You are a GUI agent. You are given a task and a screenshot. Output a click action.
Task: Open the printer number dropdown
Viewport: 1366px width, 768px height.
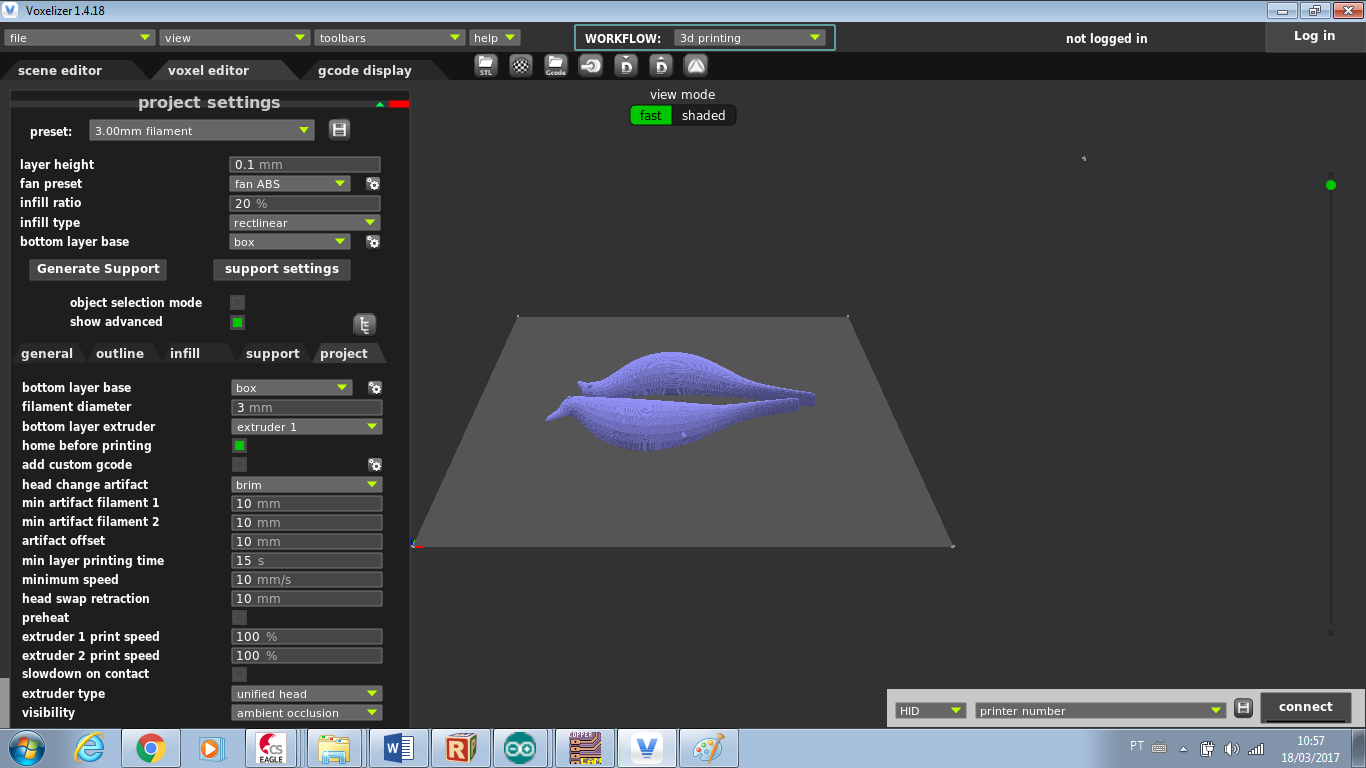[1101, 711]
